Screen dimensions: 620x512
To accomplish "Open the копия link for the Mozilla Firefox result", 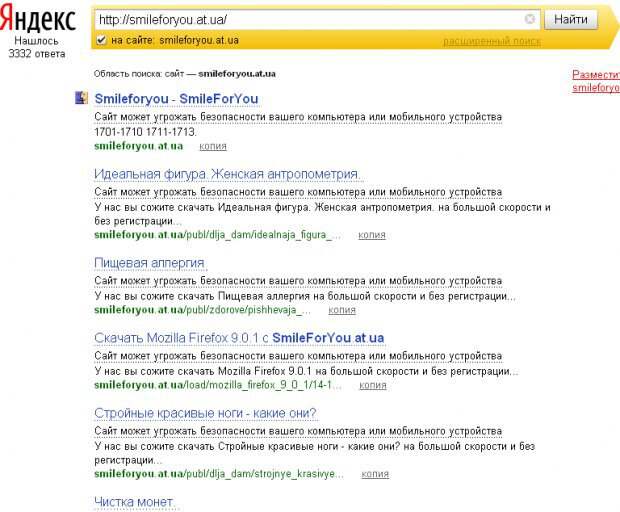I will (373, 385).
